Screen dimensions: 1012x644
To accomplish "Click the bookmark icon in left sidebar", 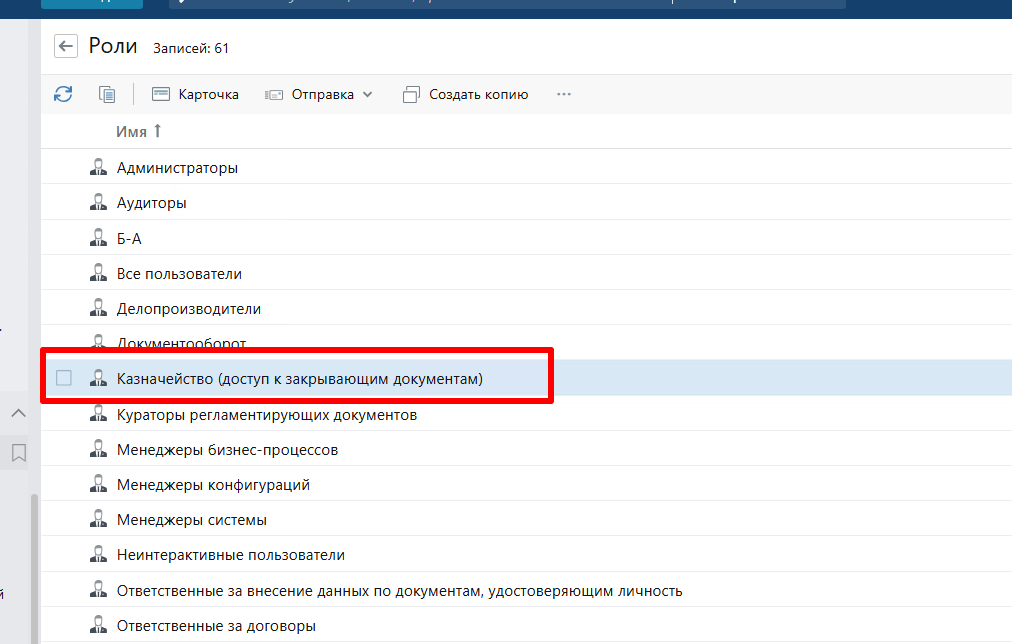I will click(18, 453).
